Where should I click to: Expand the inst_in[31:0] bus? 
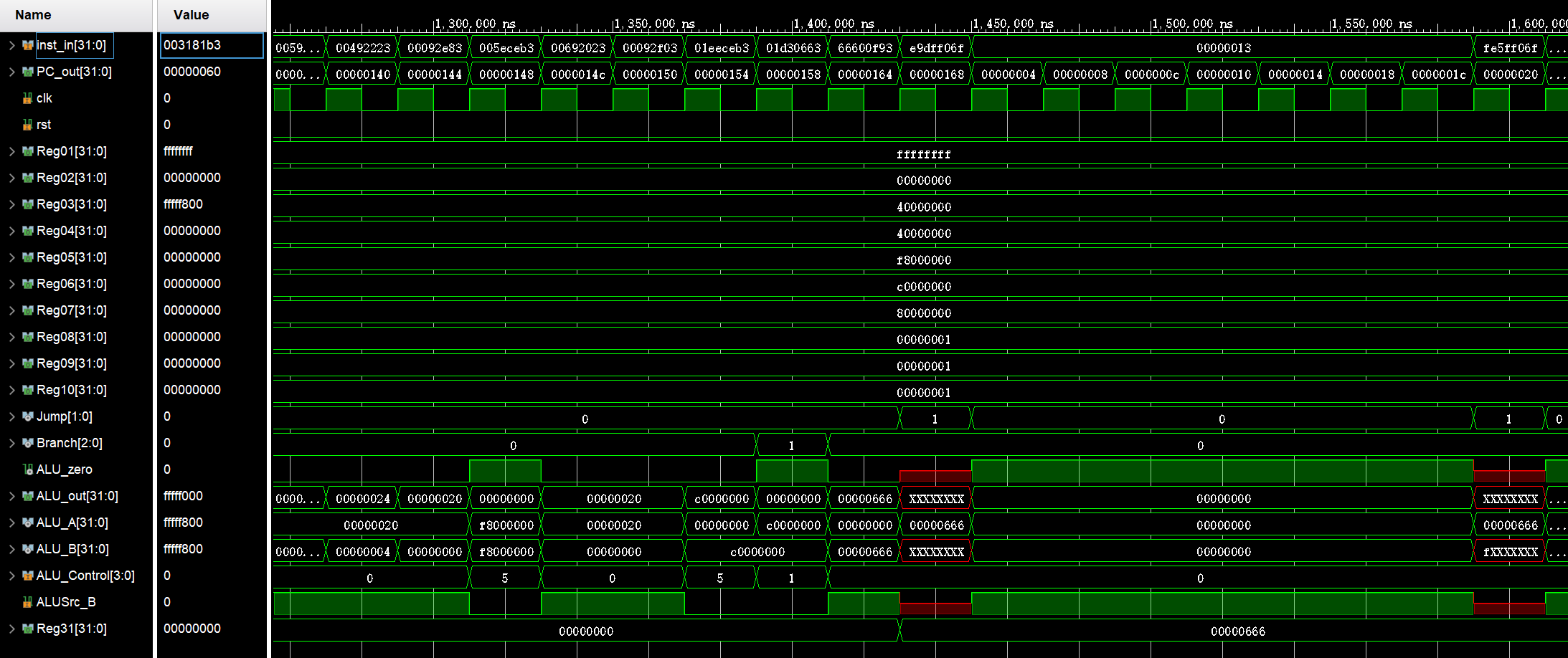pyautogui.click(x=11, y=45)
